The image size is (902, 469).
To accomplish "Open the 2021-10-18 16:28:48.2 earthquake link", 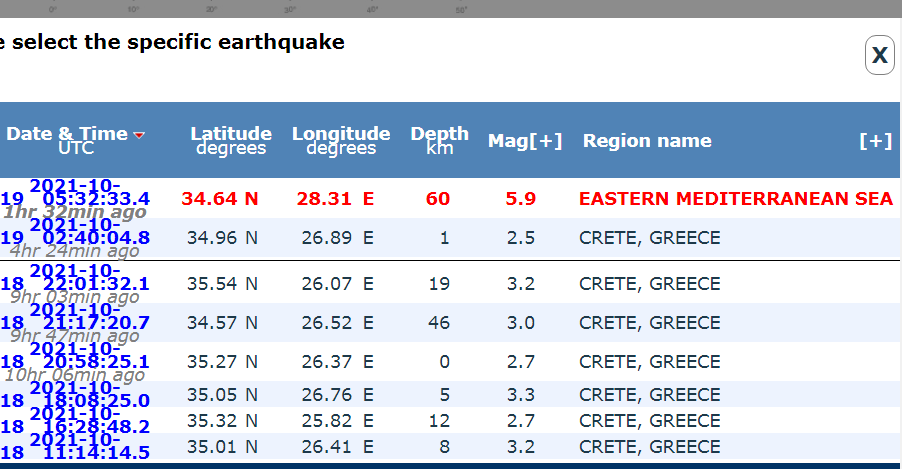I will tap(89, 426).
